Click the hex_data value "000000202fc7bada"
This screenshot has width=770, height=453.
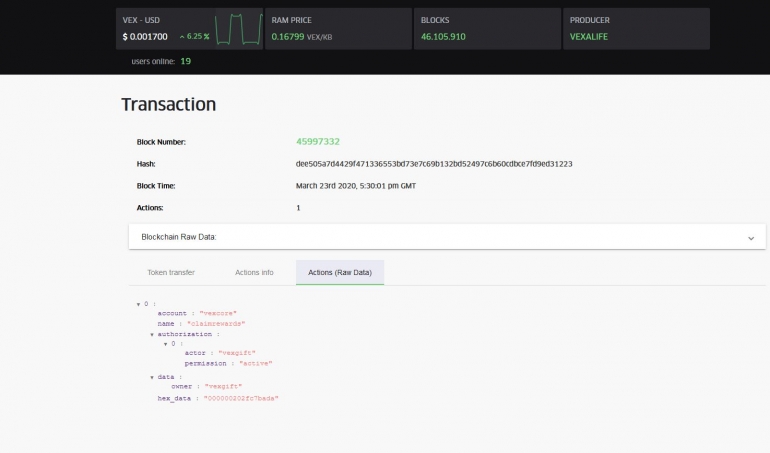point(241,398)
